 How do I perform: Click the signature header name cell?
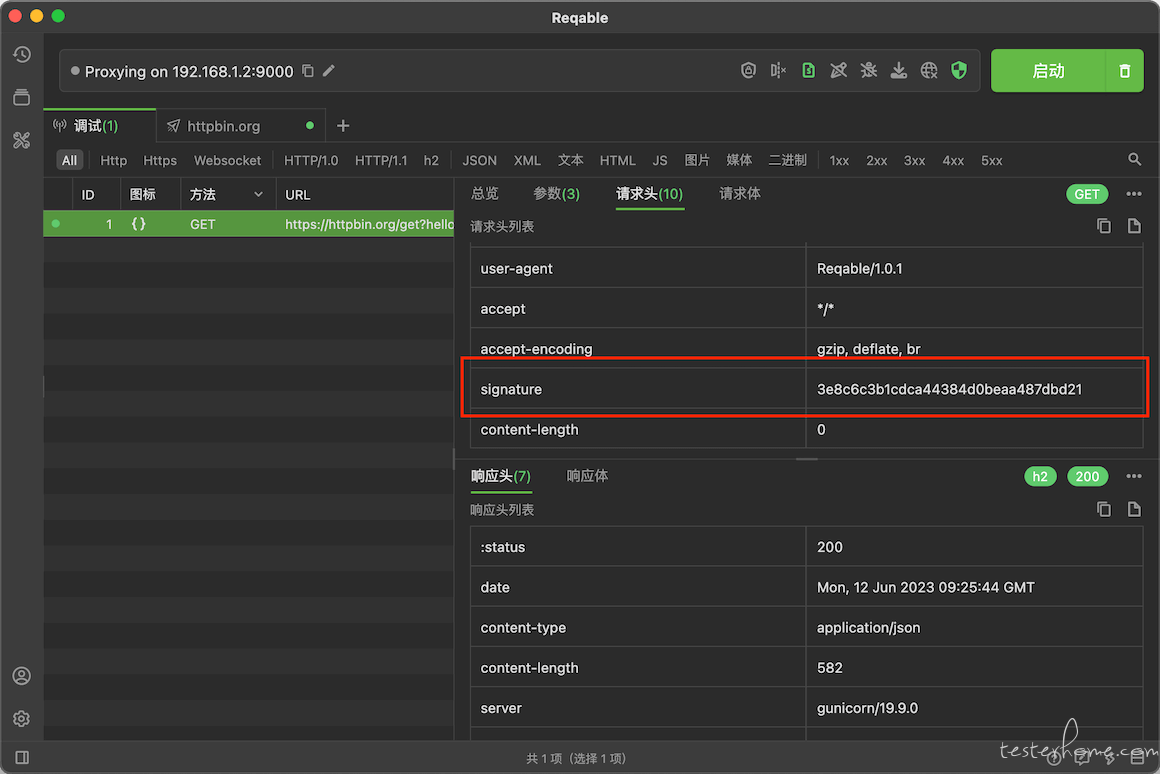click(638, 389)
